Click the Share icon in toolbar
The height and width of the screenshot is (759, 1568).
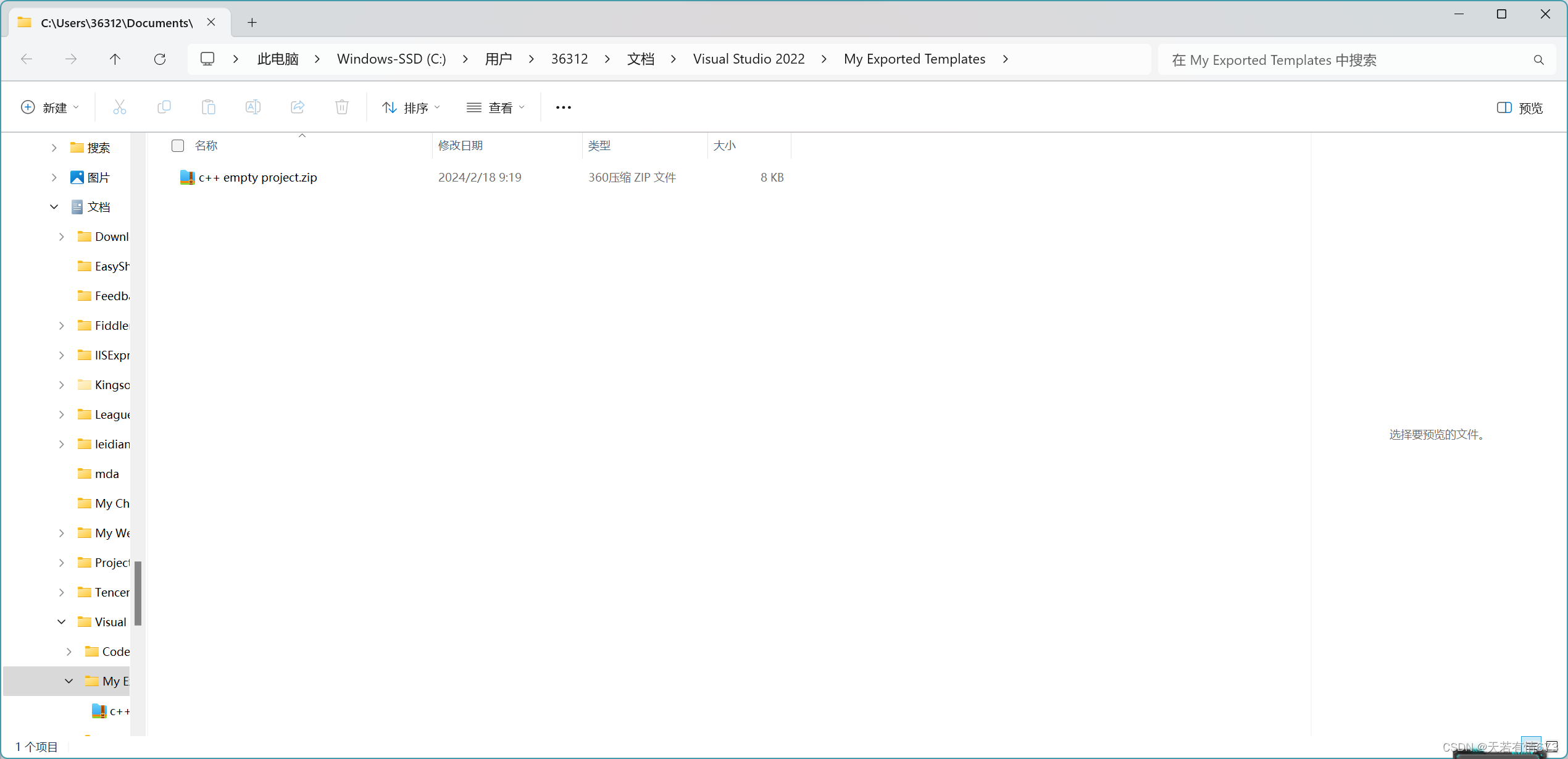click(298, 107)
